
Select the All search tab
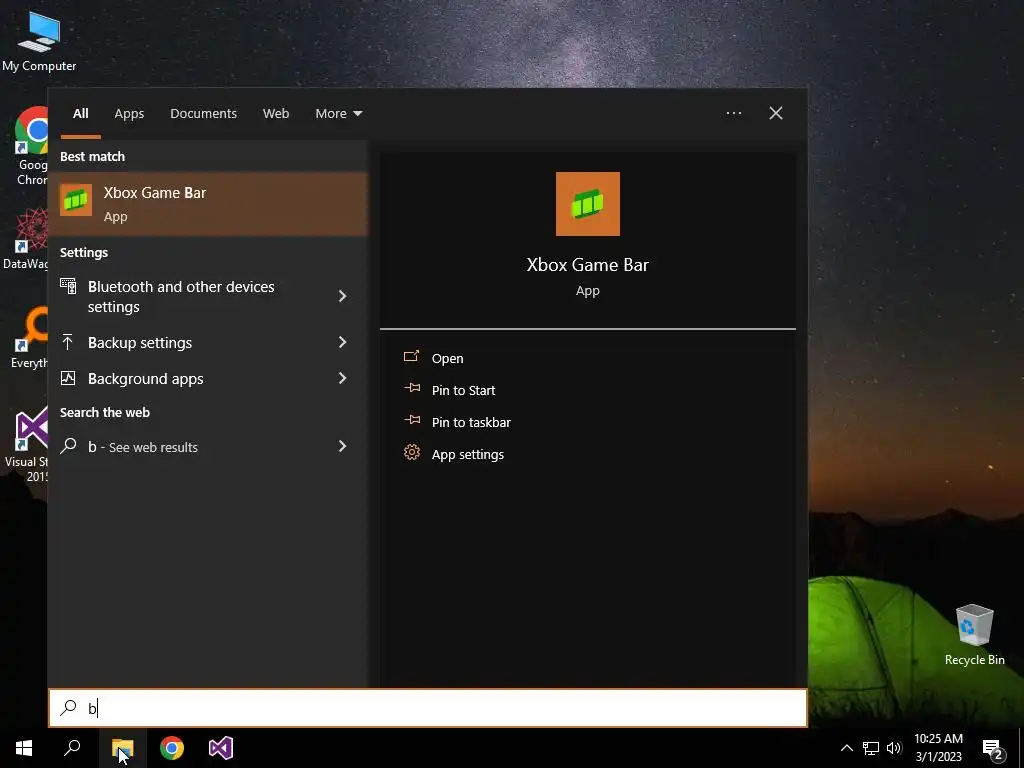click(80, 114)
